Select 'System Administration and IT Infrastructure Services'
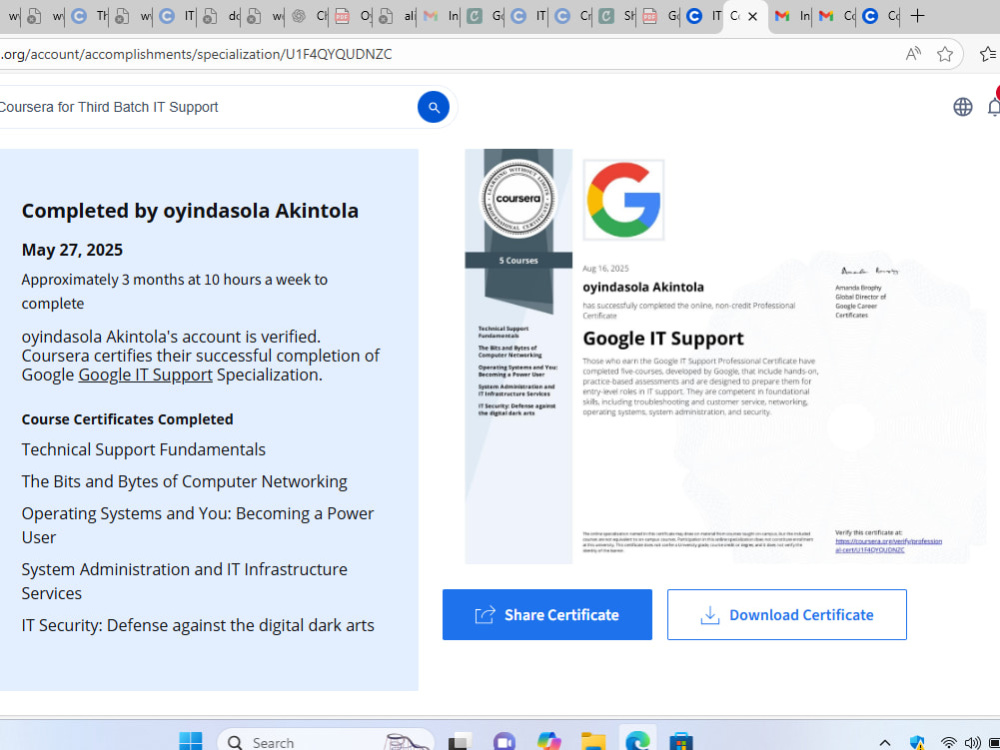Viewport: 1000px width, 750px height. pyautogui.click(x=184, y=581)
